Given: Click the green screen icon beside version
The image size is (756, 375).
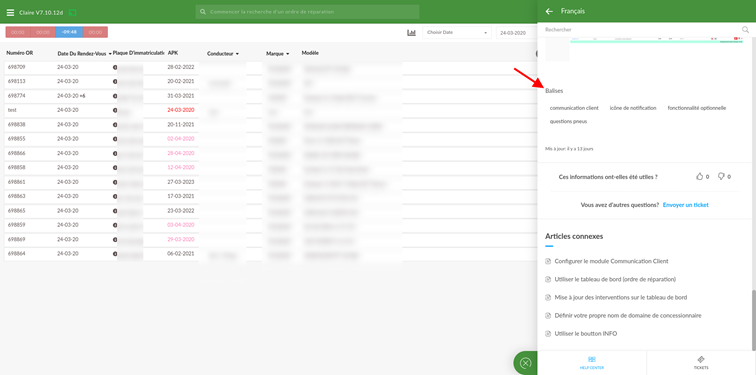Looking at the screenshot, I should pos(72,12).
